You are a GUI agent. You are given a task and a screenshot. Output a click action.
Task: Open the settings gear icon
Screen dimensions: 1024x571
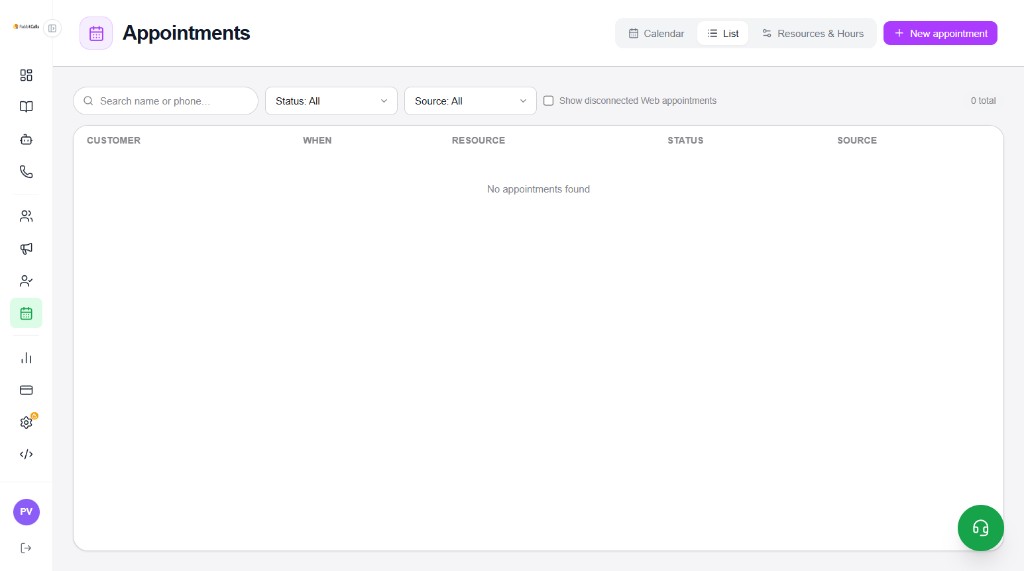pyautogui.click(x=26, y=422)
